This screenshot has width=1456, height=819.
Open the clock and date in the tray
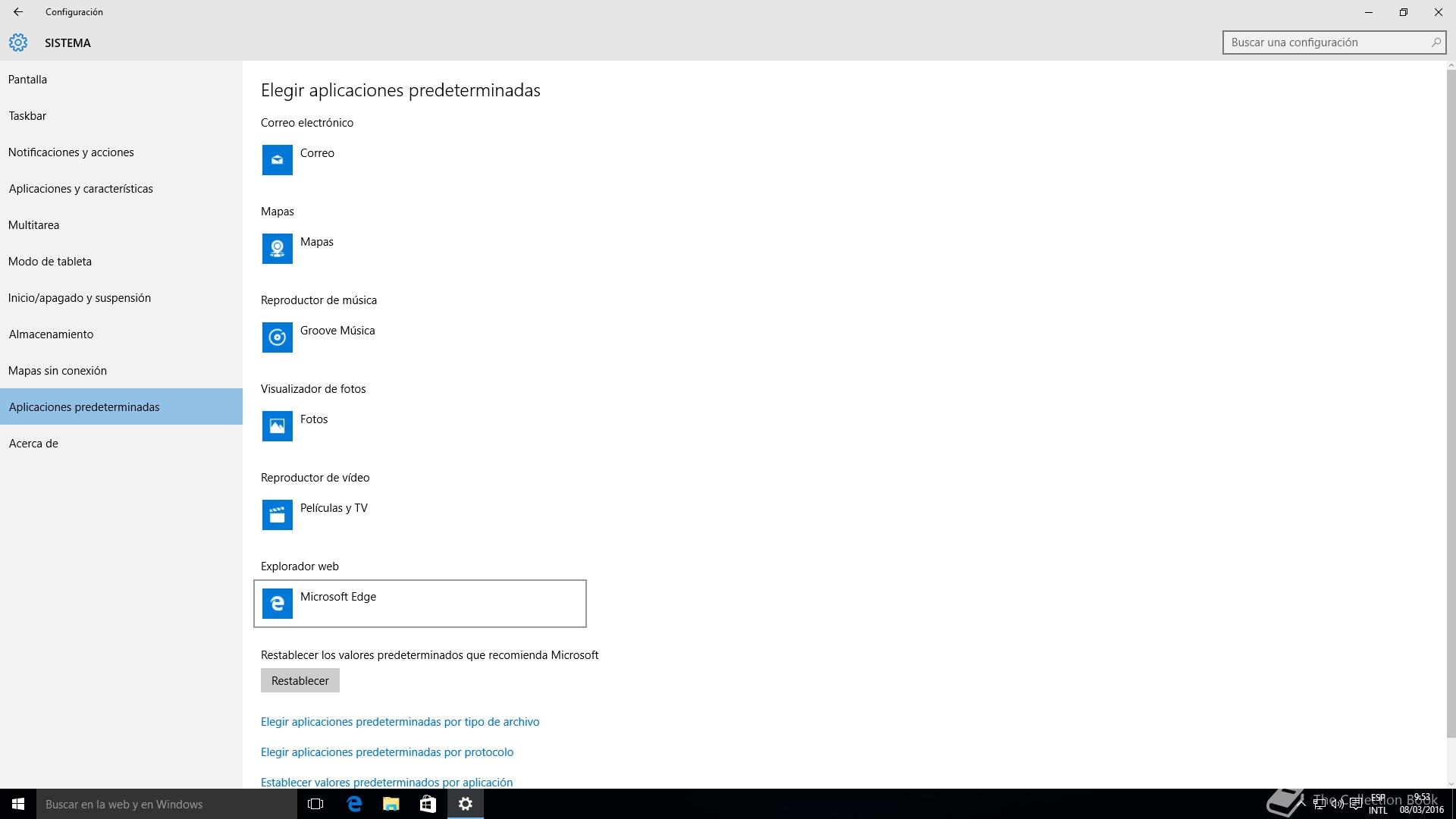pos(1421,804)
